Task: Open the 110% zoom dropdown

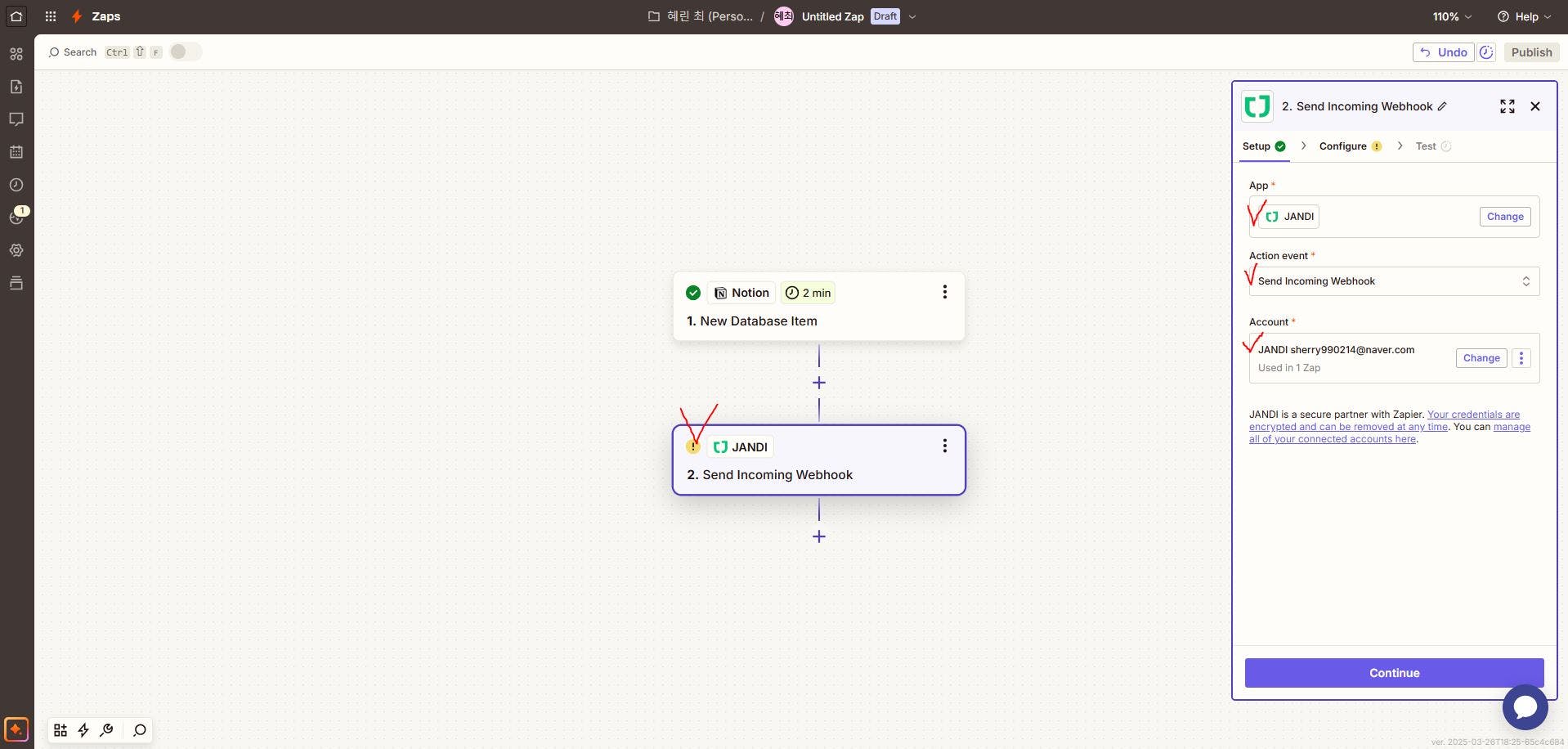Action: [x=1452, y=16]
